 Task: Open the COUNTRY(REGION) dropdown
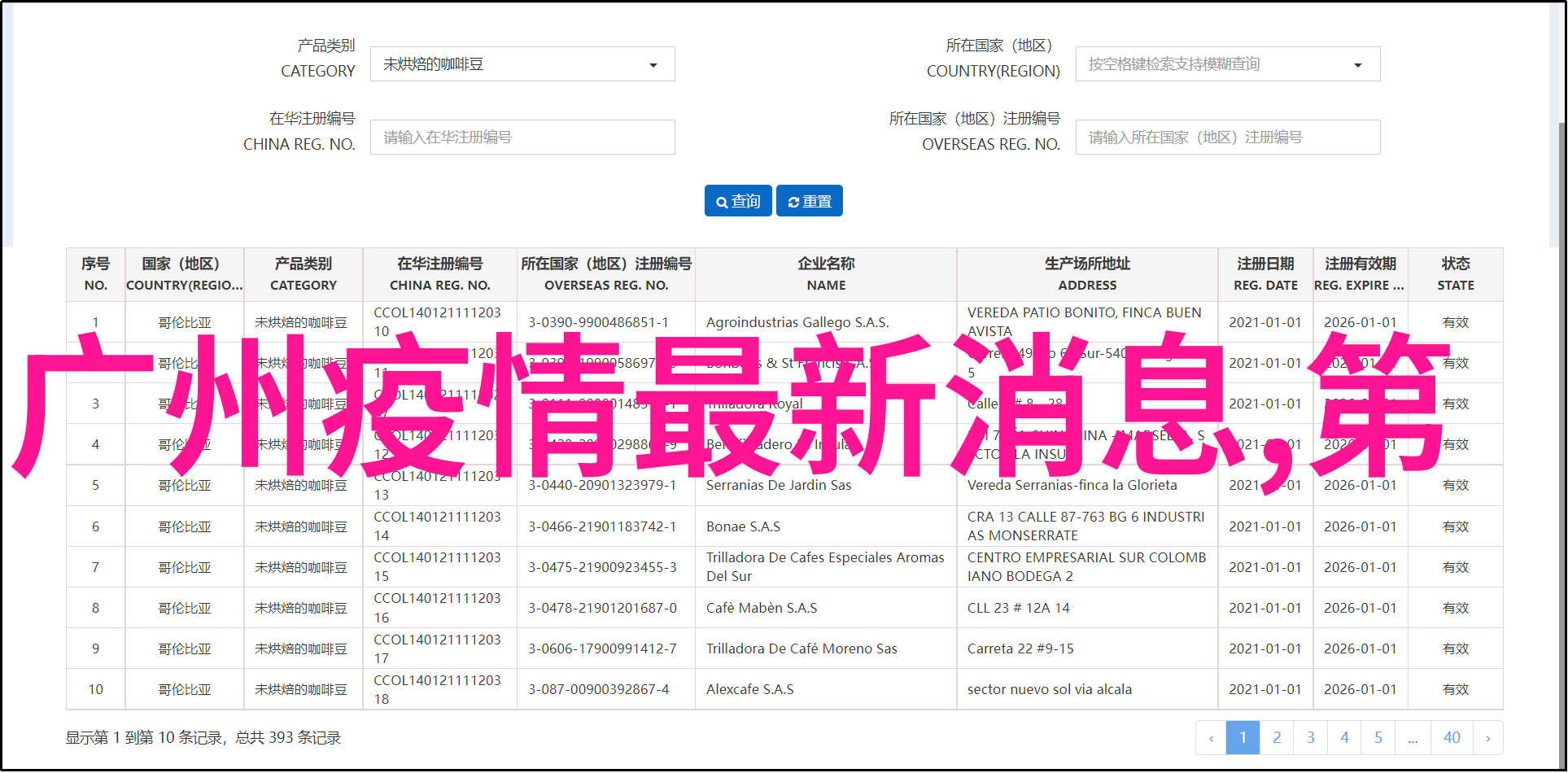tap(1228, 64)
